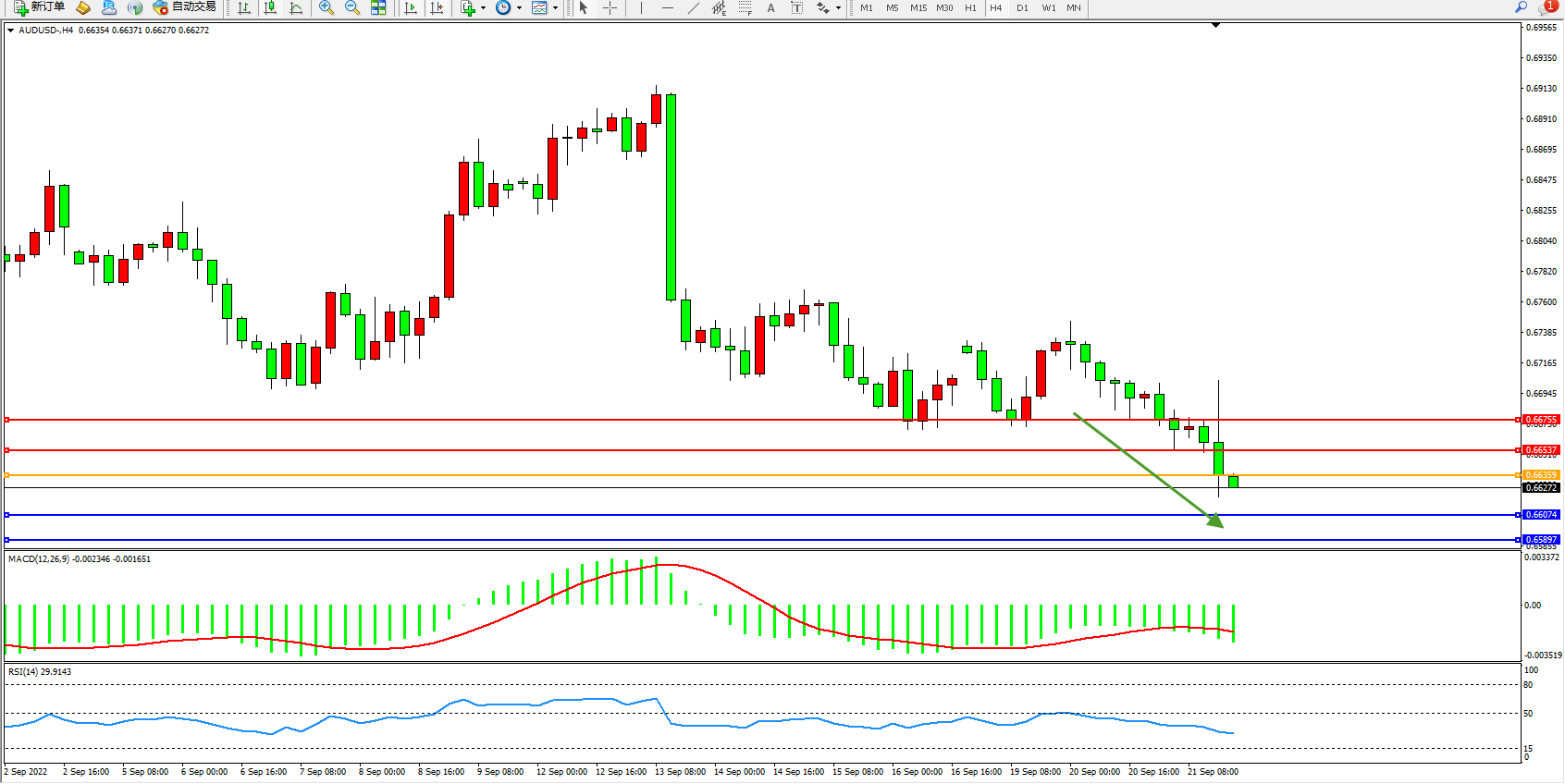Select the Draw Trendline tool
1565x784 pixels.
694,7
